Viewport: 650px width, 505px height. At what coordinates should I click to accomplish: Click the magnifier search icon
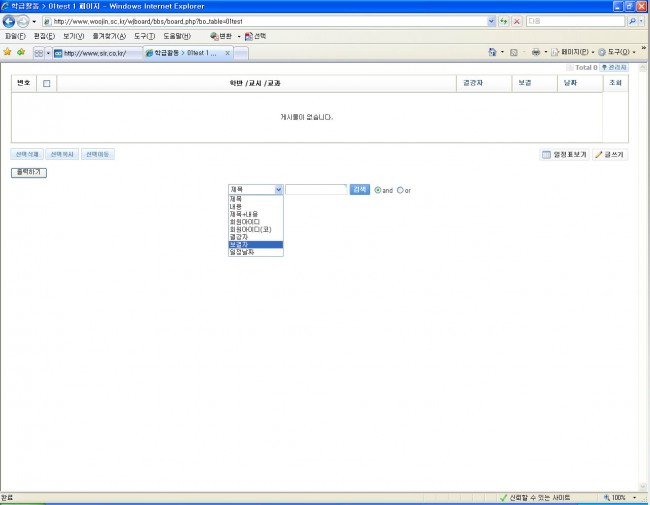click(x=632, y=21)
